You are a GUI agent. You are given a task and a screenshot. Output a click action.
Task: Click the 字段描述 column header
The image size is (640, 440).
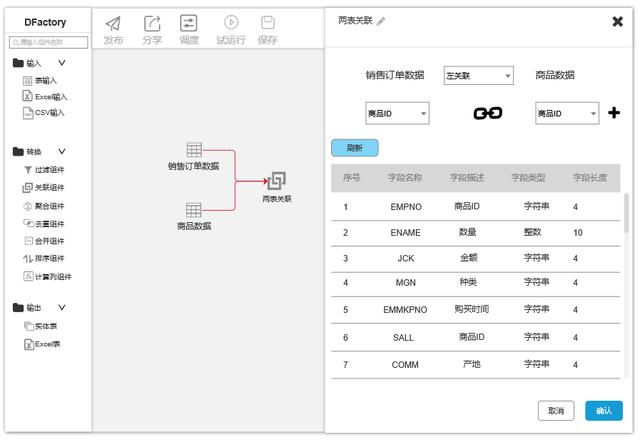tap(467, 178)
